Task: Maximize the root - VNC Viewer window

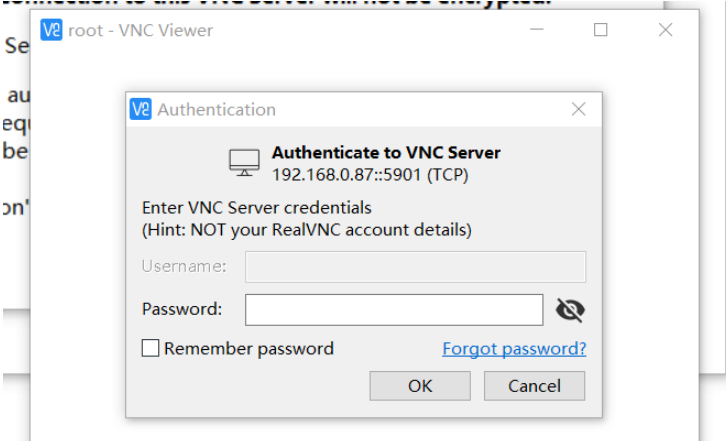Action: click(x=601, y=30)
